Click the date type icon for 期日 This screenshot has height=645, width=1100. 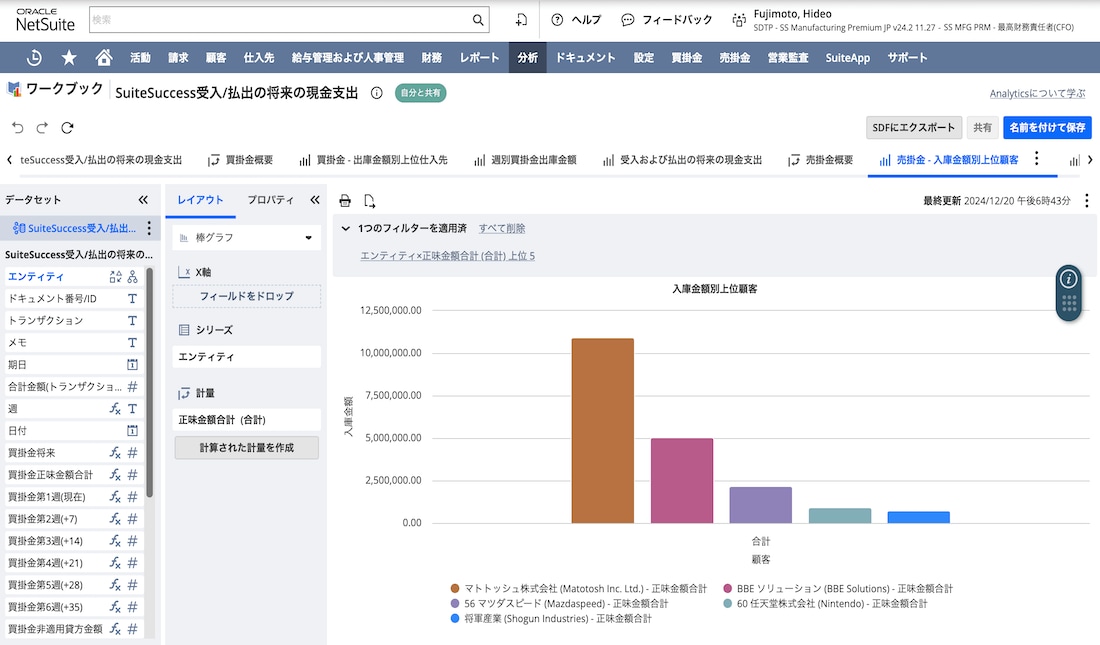tap(132, 364)
